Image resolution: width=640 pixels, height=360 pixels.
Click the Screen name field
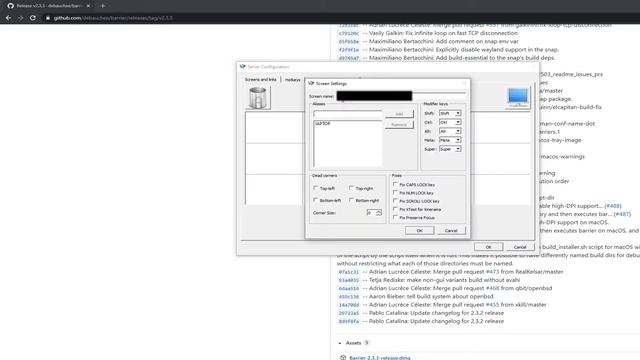coord(401,96)
